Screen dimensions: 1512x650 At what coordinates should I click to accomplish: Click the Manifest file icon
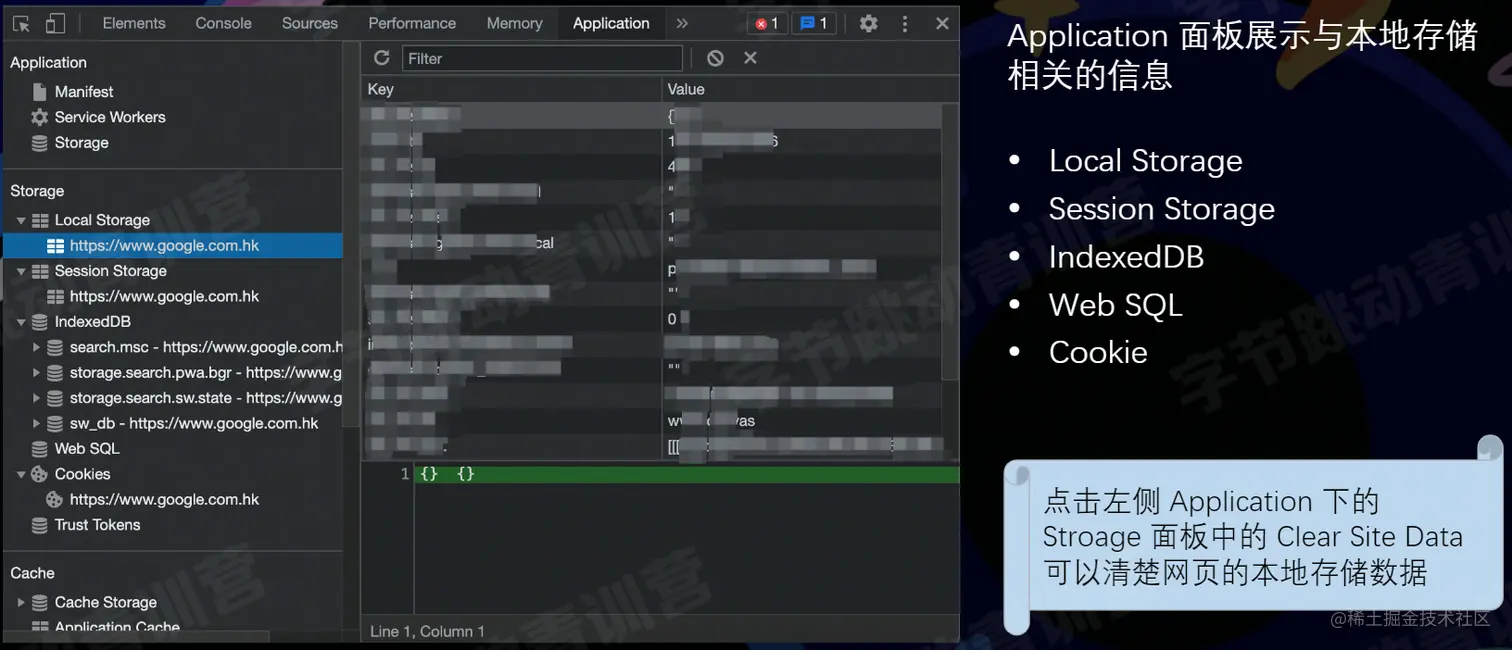pyautogui.click(x=40, y=91)
